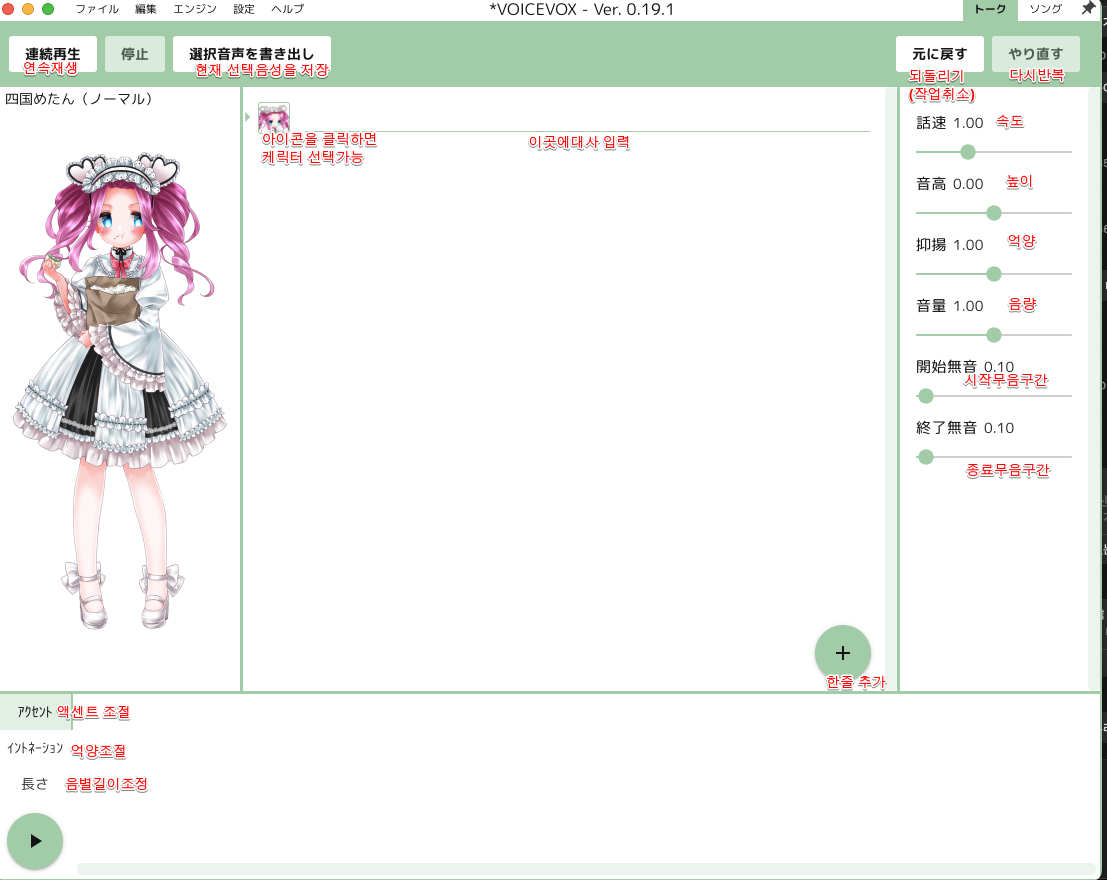Click the macOS yellow minimize window button
Viewport: 1107px width, 880px height.
(28, 9)
